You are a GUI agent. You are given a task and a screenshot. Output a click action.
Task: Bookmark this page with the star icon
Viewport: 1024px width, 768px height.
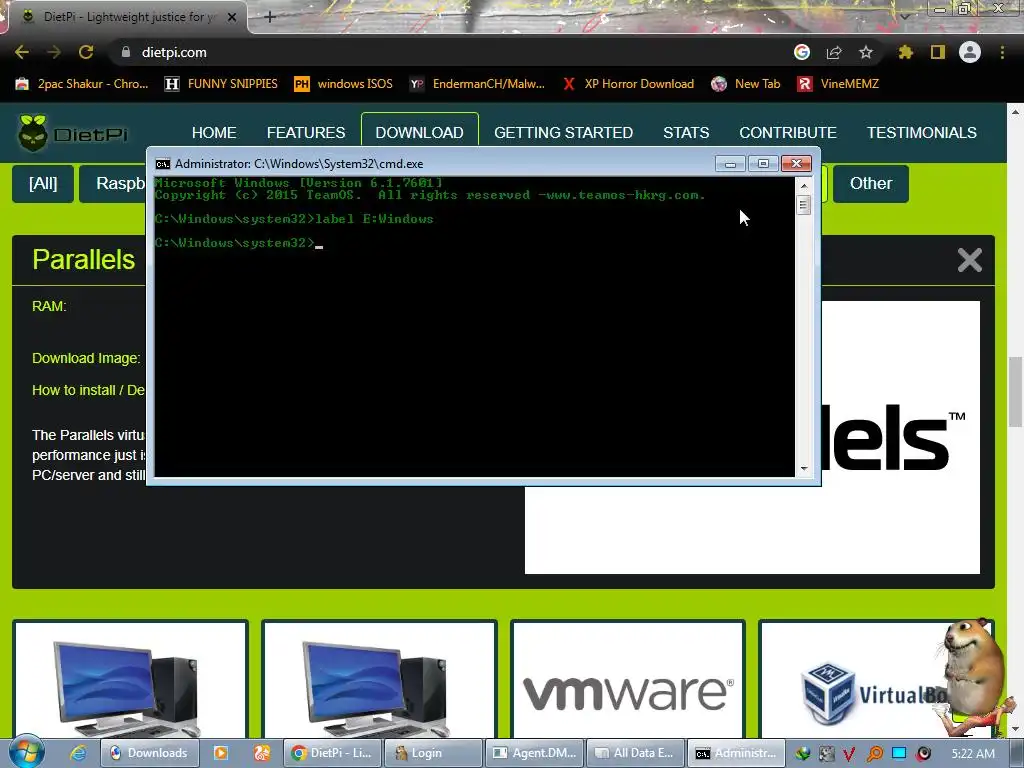866,52
